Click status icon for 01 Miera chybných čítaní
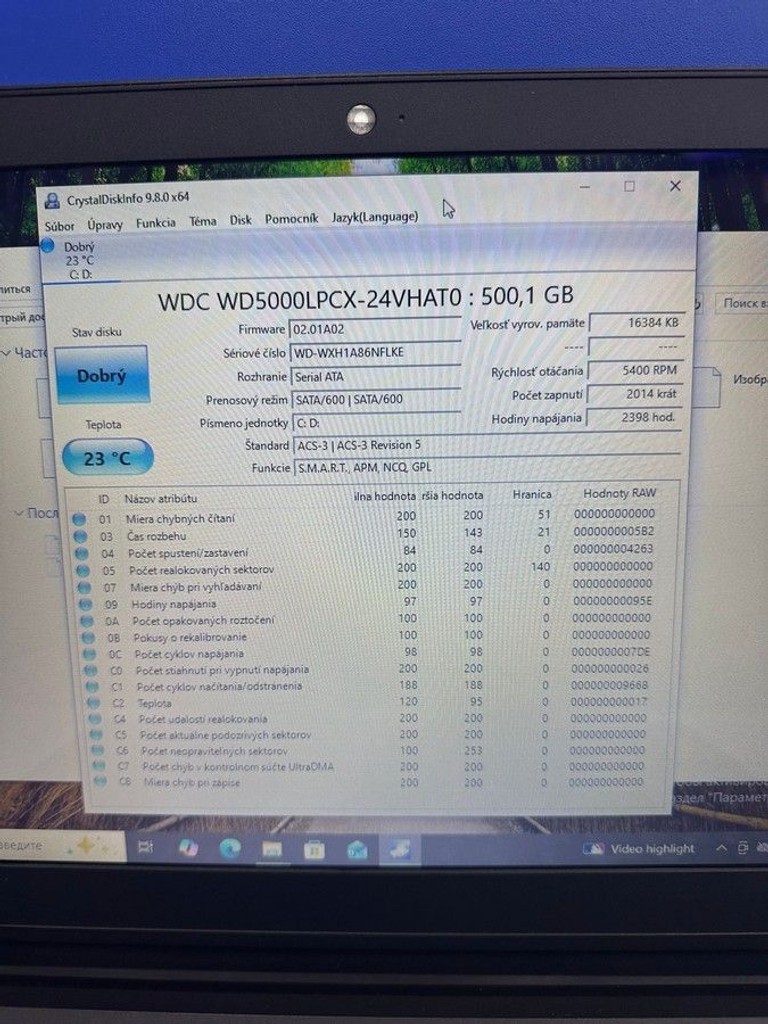 (x=79, y=520)
